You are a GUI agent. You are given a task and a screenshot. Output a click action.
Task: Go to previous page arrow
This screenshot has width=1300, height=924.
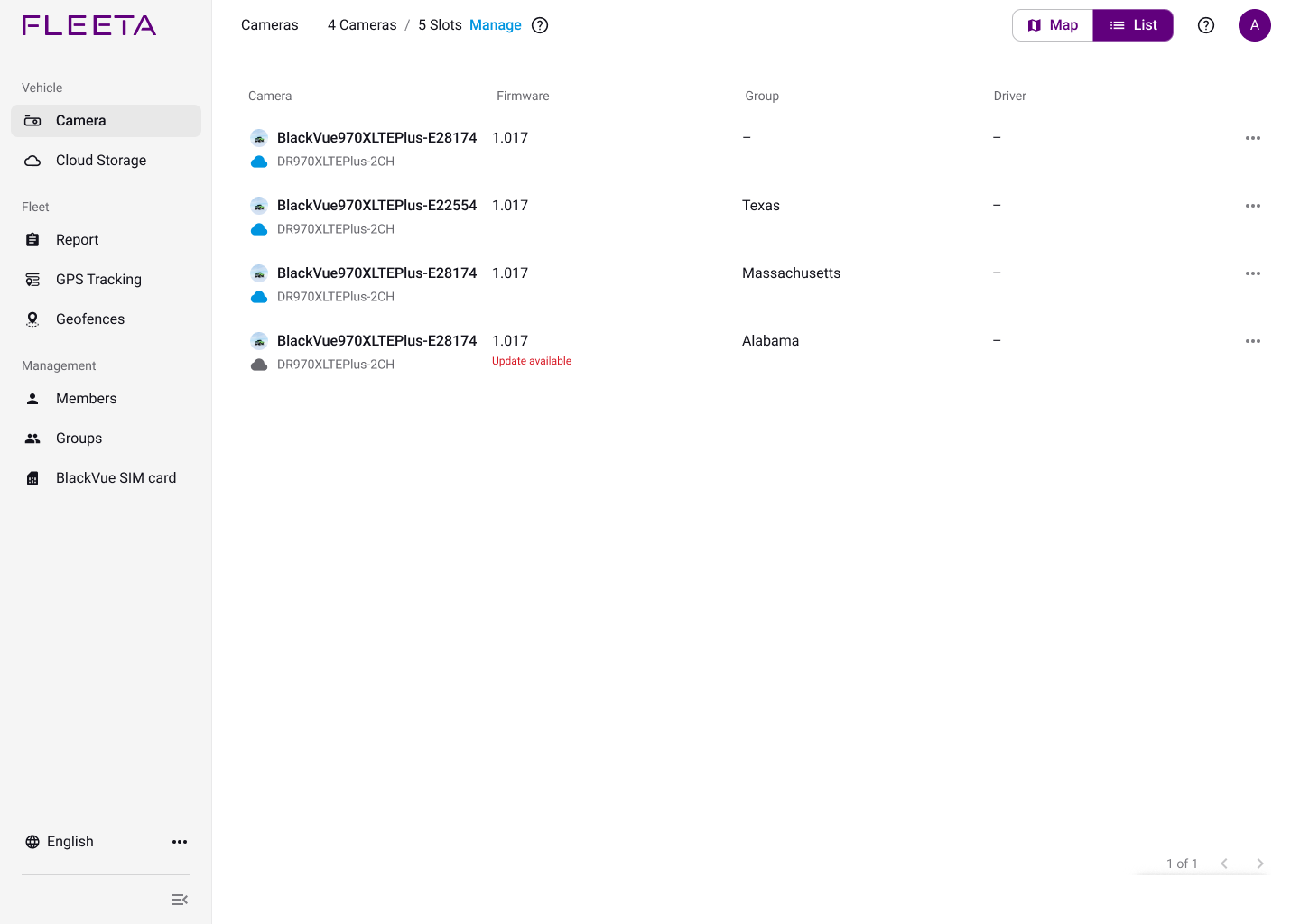click(x=1224, y=864)
